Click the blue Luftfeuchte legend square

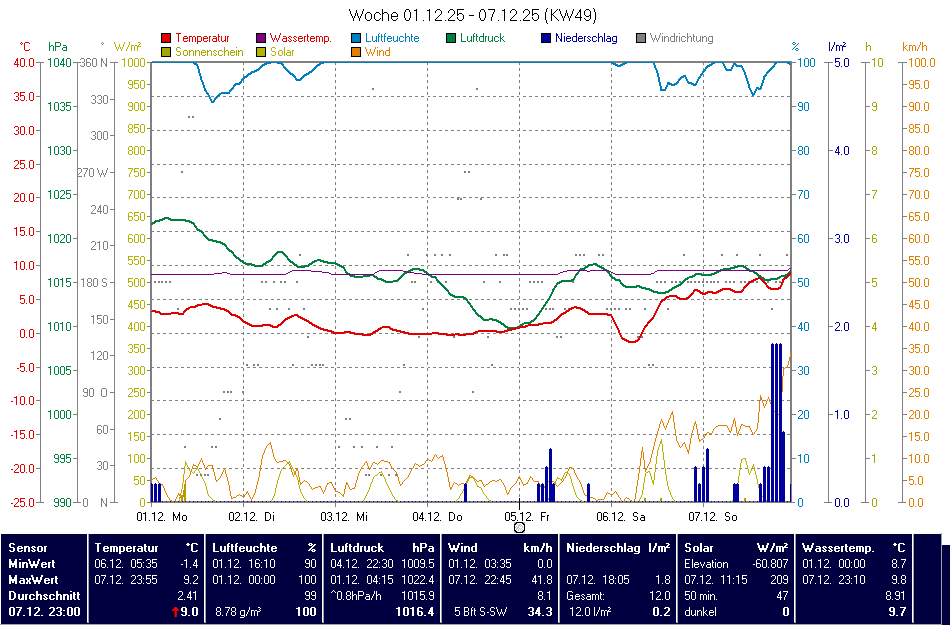coord(357,38)
